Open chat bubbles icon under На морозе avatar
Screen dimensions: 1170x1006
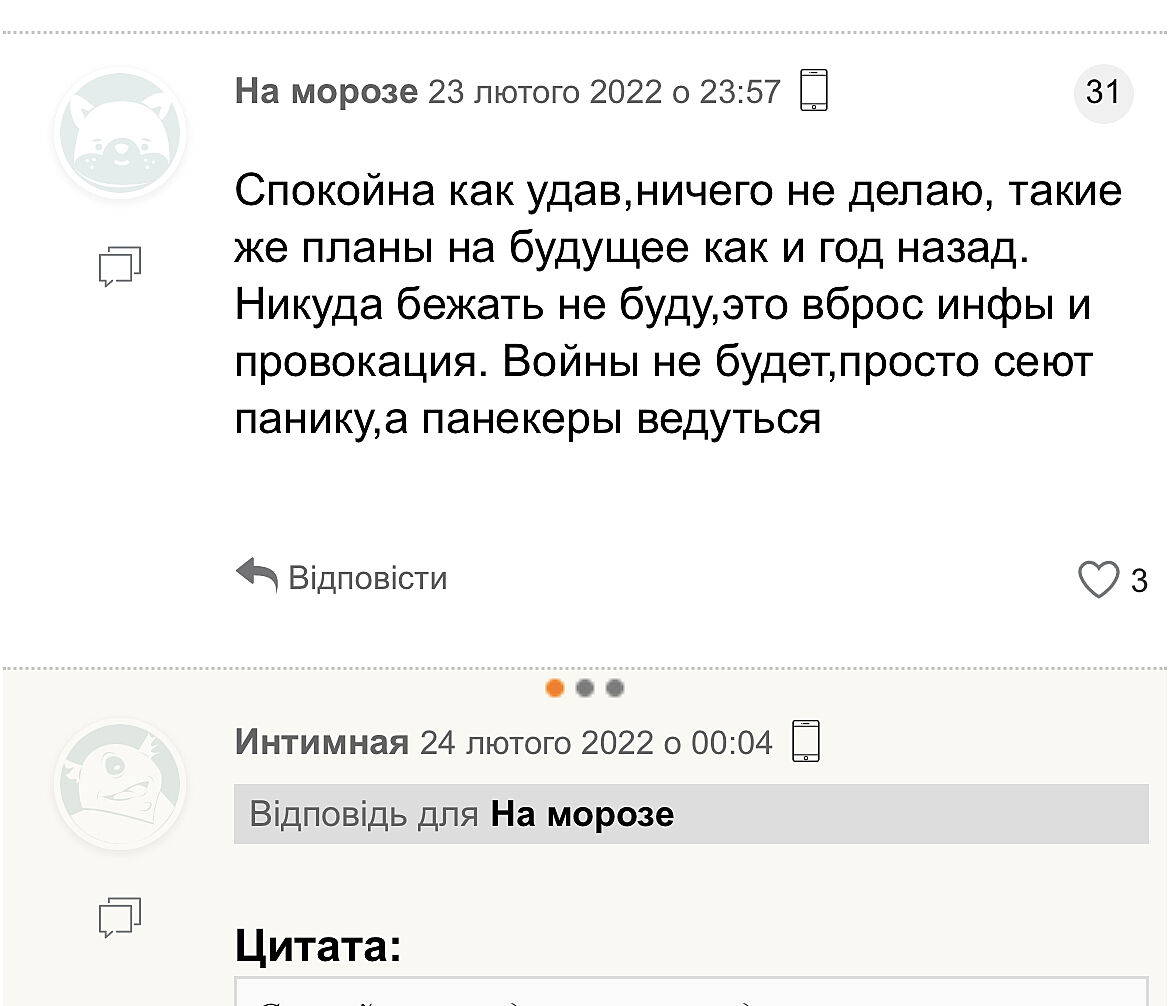(x=120, y=266)
